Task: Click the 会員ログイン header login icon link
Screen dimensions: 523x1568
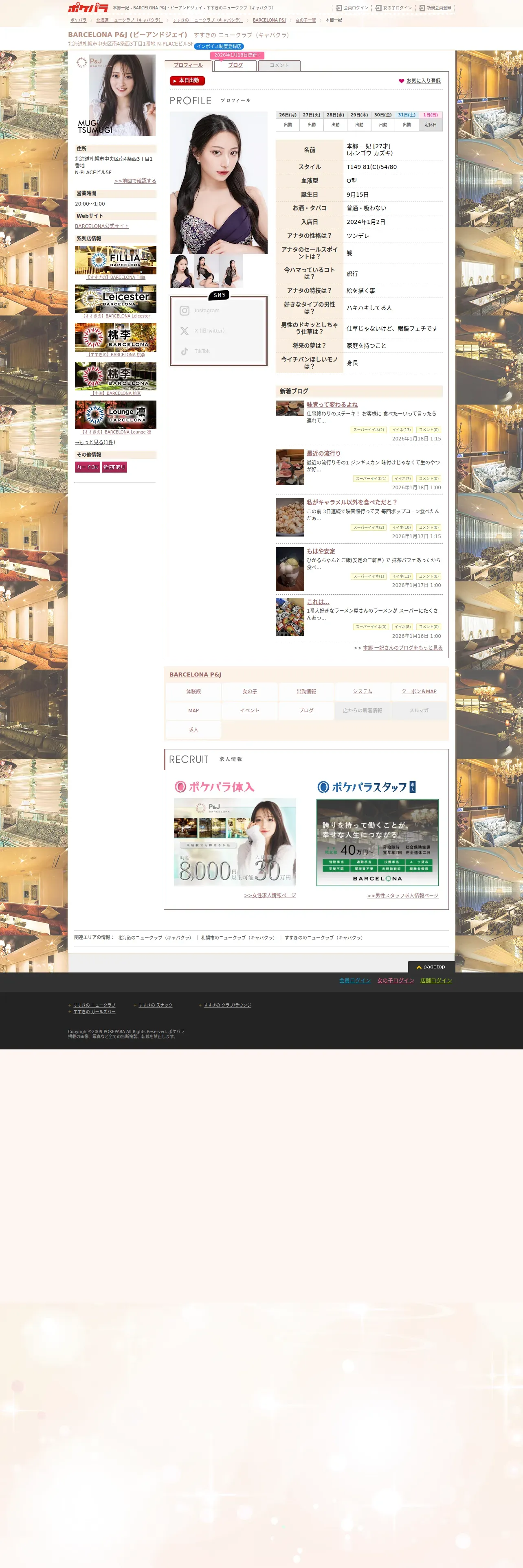Action: point(352,8)
